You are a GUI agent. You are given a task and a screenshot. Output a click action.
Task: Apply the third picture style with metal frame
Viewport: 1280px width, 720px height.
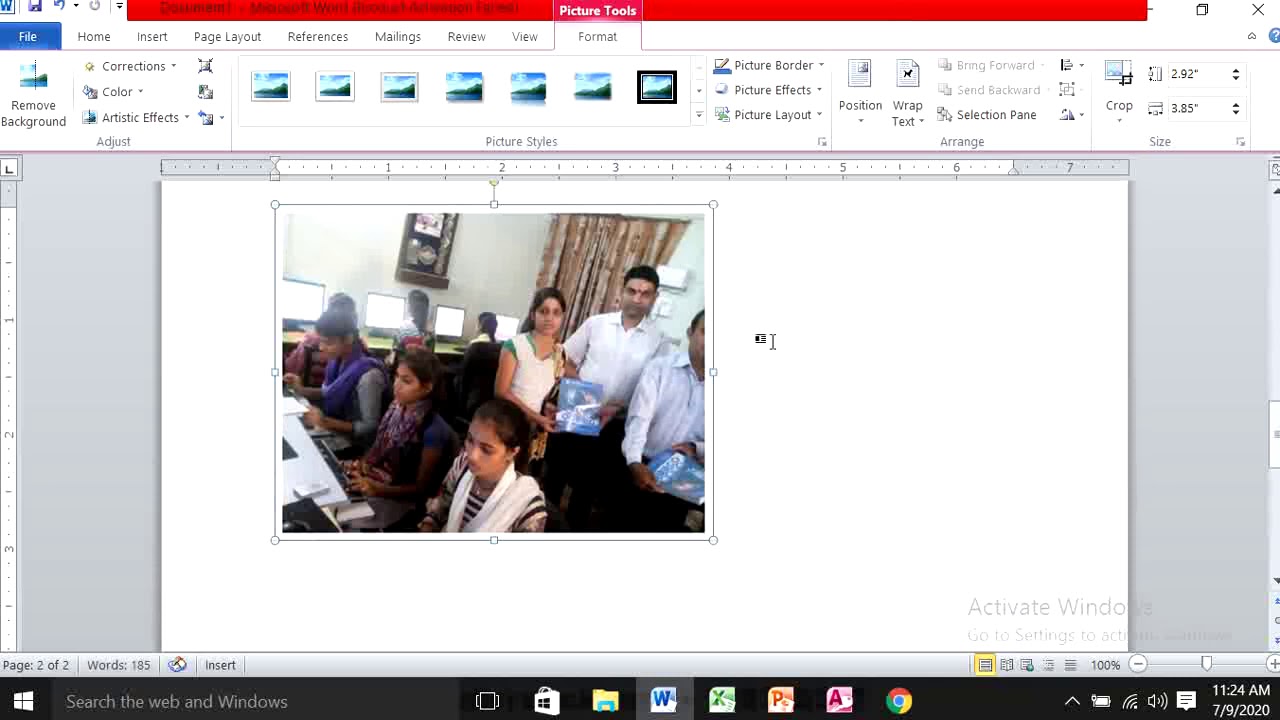tap(399, 88)
